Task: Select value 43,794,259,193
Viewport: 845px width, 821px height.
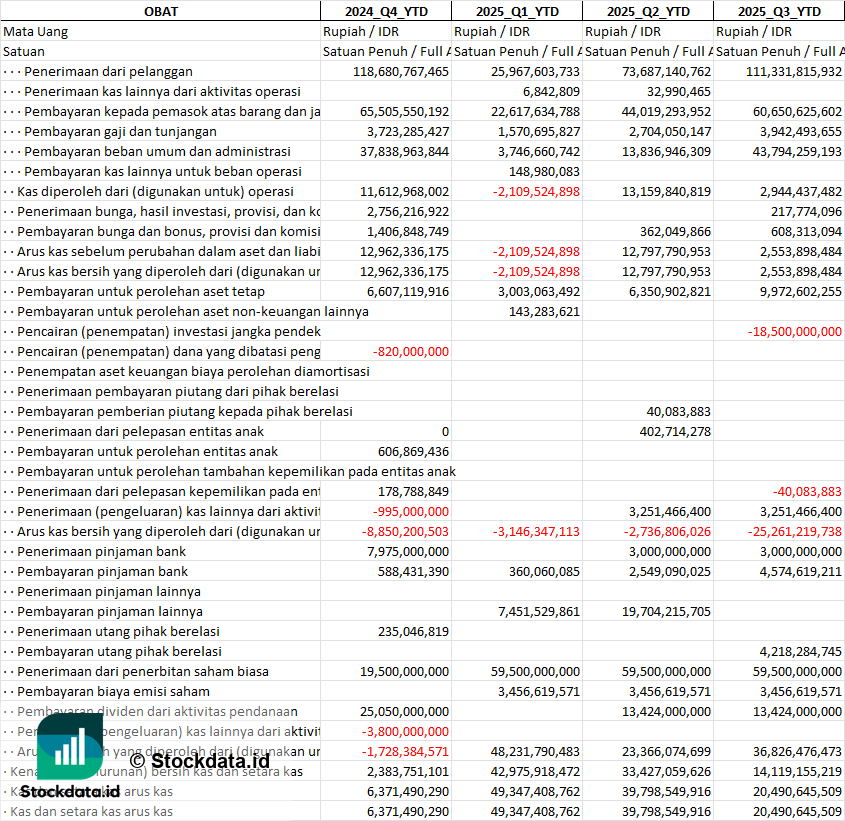Action: coord(797,151)
